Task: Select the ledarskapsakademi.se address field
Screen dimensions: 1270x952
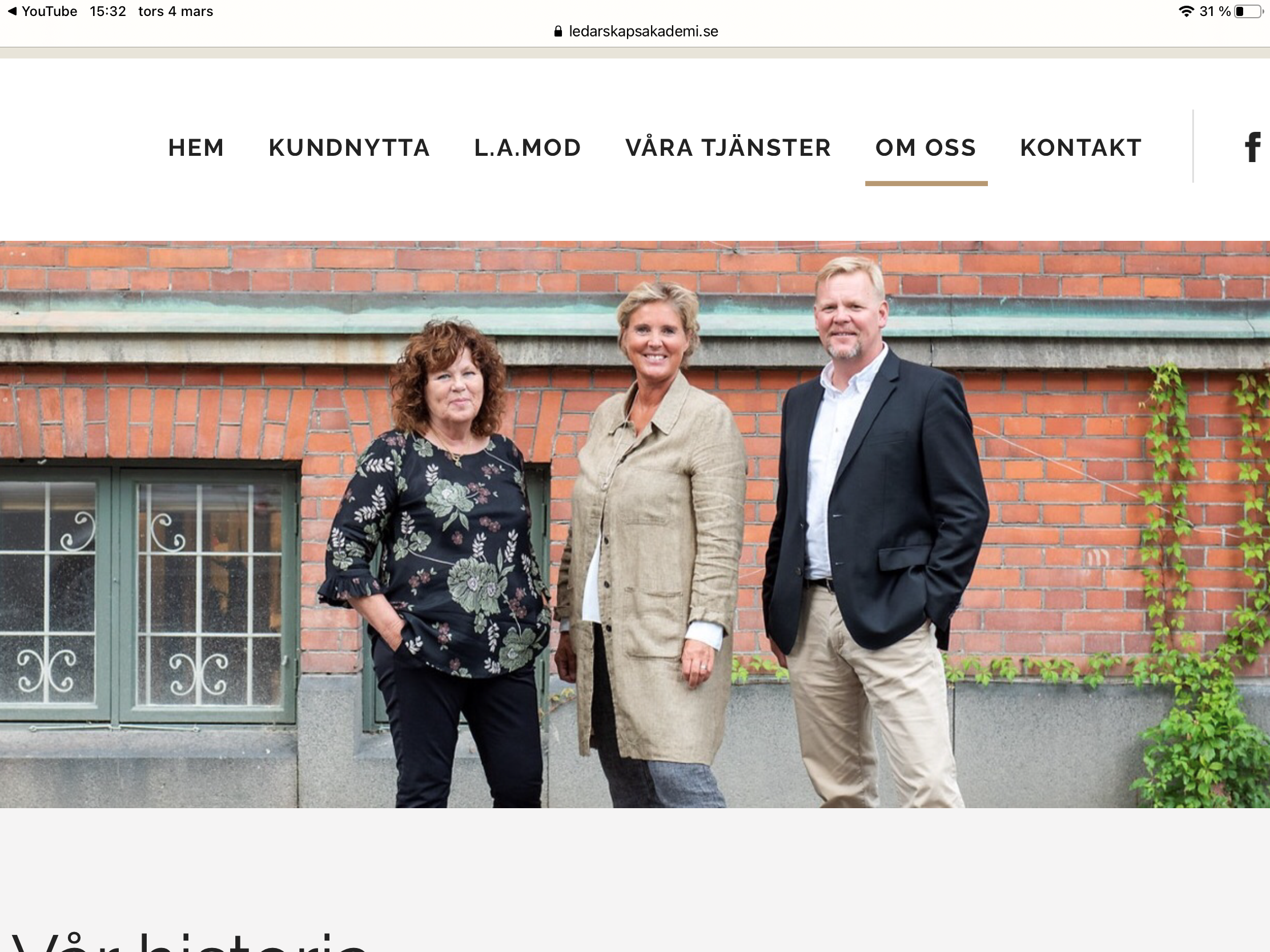Action: coord(636,31)
